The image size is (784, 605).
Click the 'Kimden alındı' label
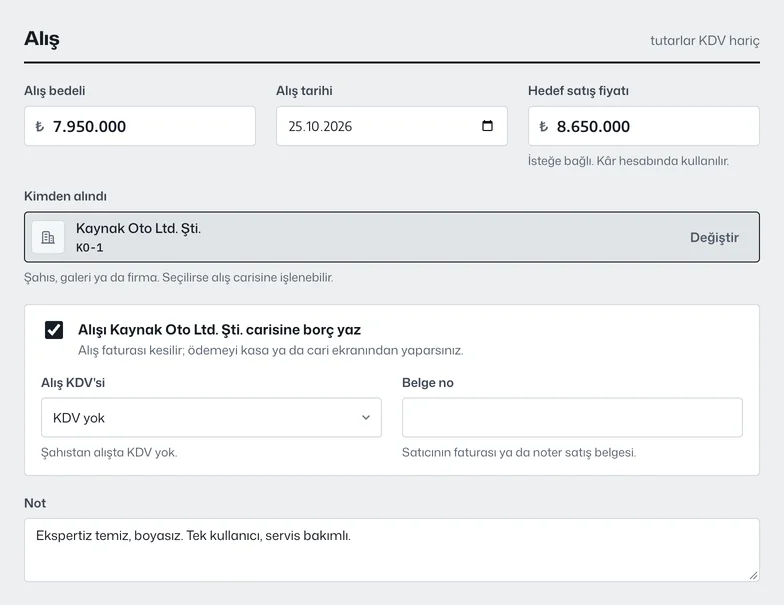[x=65, y=196]
